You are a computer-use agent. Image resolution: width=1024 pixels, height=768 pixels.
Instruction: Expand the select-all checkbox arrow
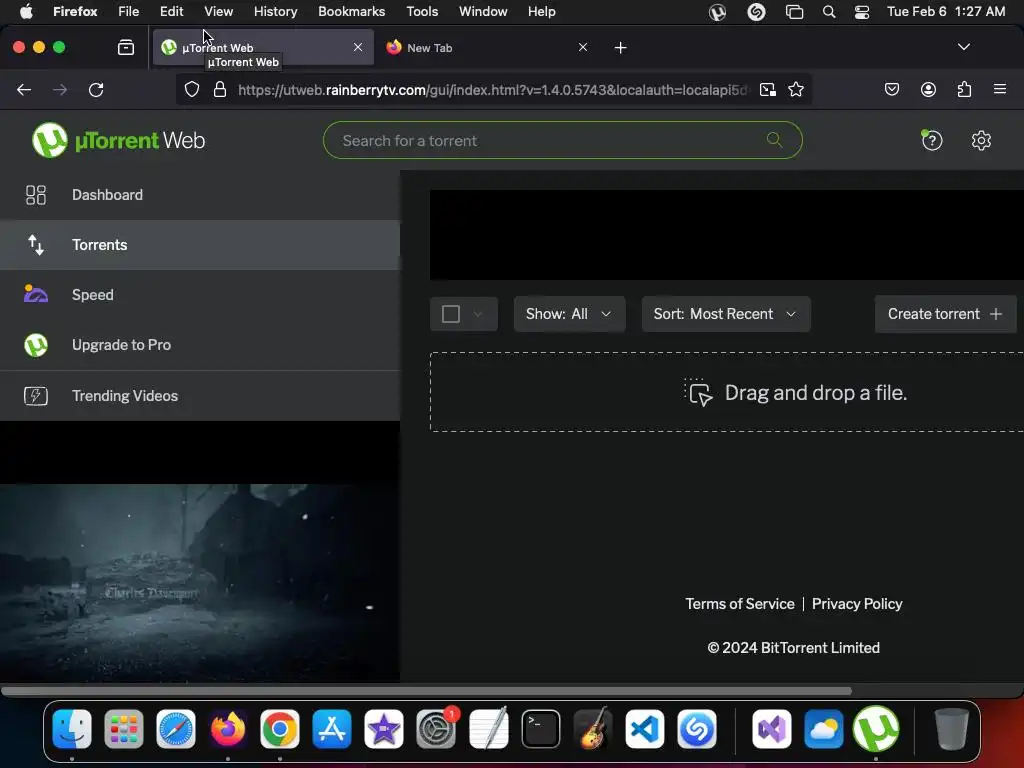478,314
